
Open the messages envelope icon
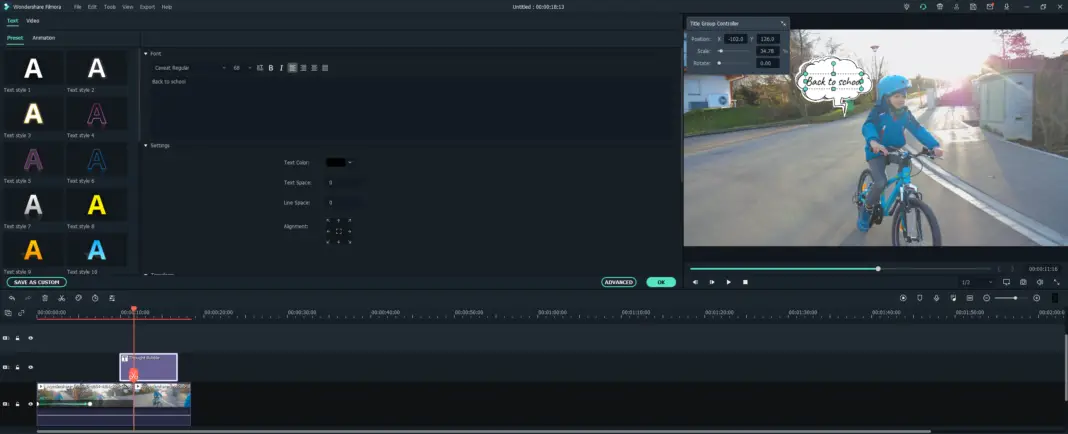(x=990, y=7)
